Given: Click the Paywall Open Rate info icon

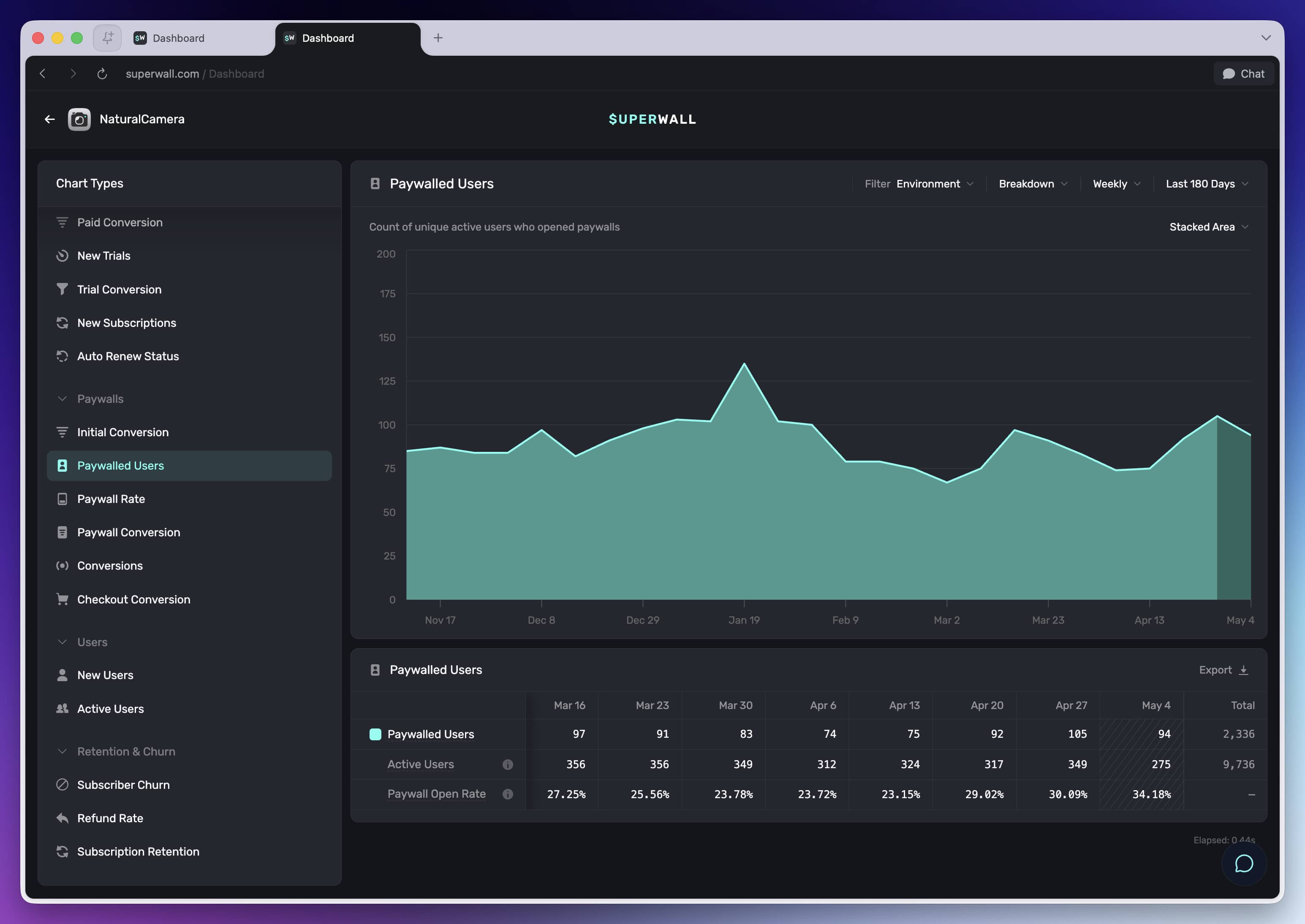Looking at the screenshot, I should pos(508,794).
